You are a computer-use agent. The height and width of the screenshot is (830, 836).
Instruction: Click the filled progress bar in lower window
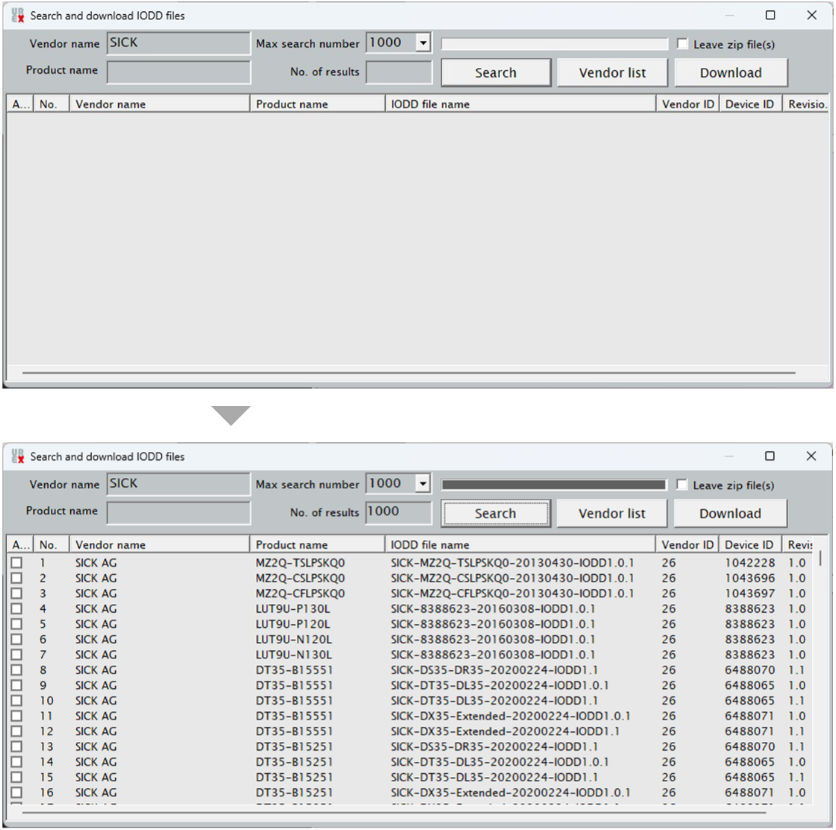click(554, 485)
